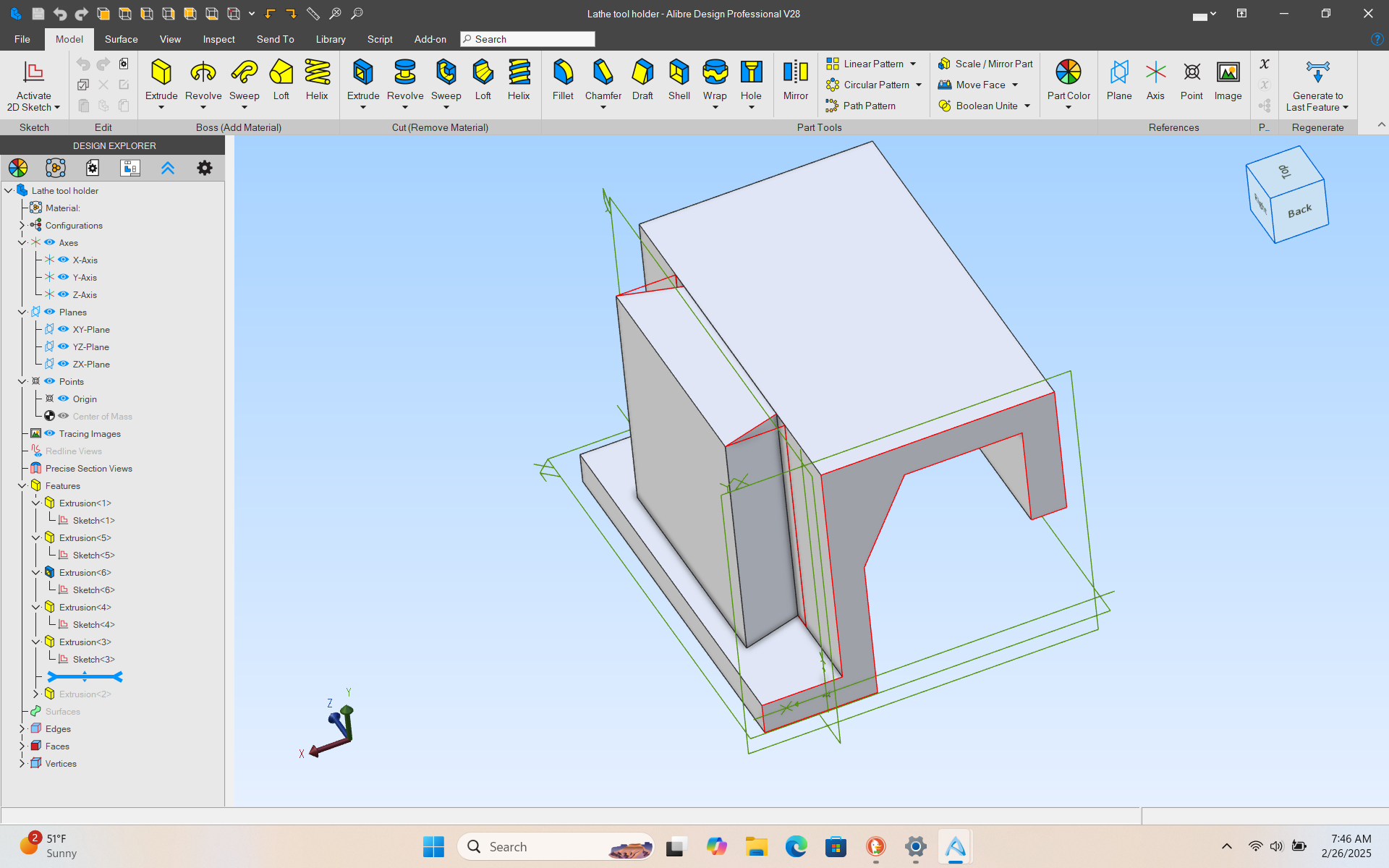Switch to the Inspect tab

[218, 39]
